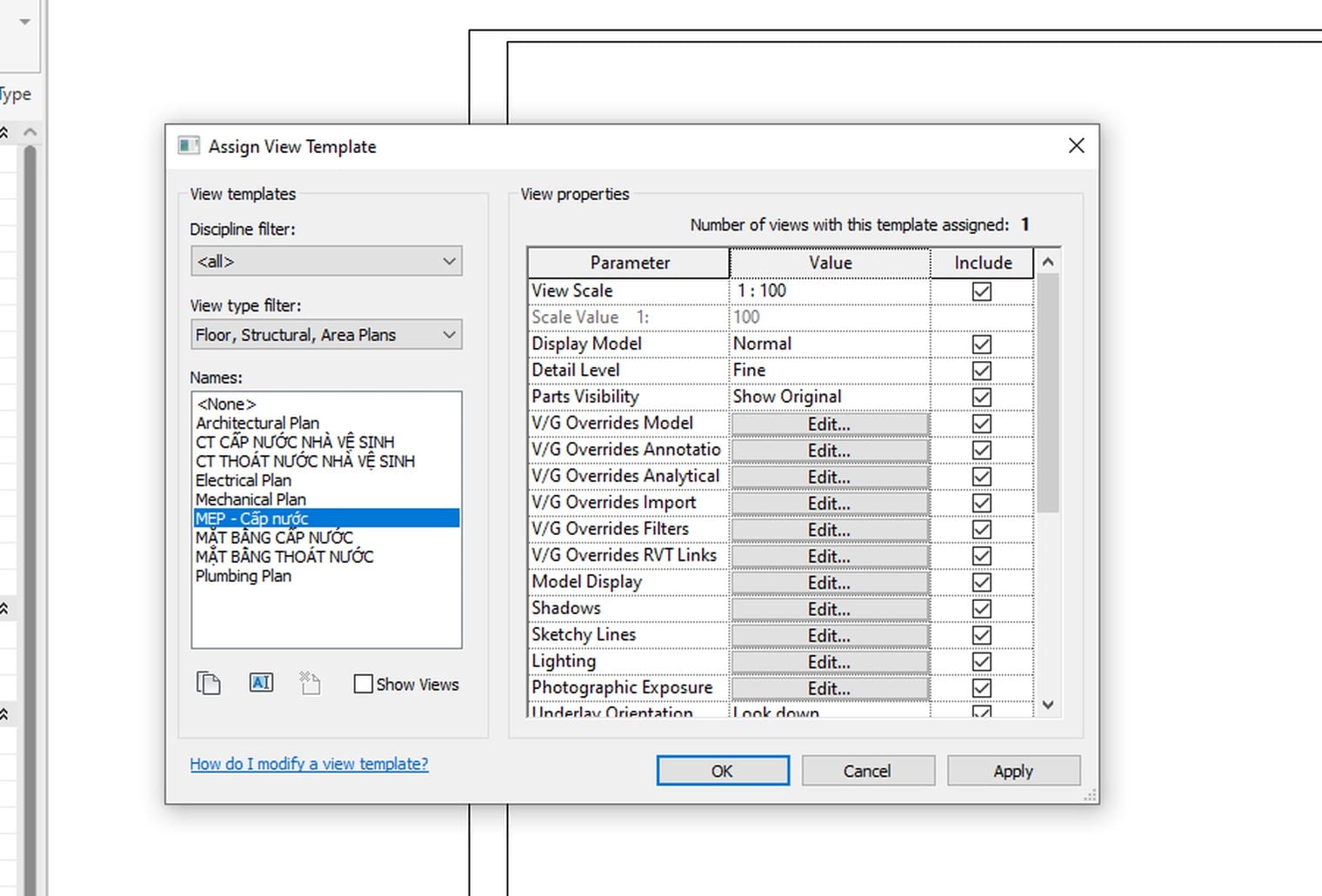This screenshot has width=1322, height=896.
Task: Click the Cancel button
Action: [x=867, y=771]
